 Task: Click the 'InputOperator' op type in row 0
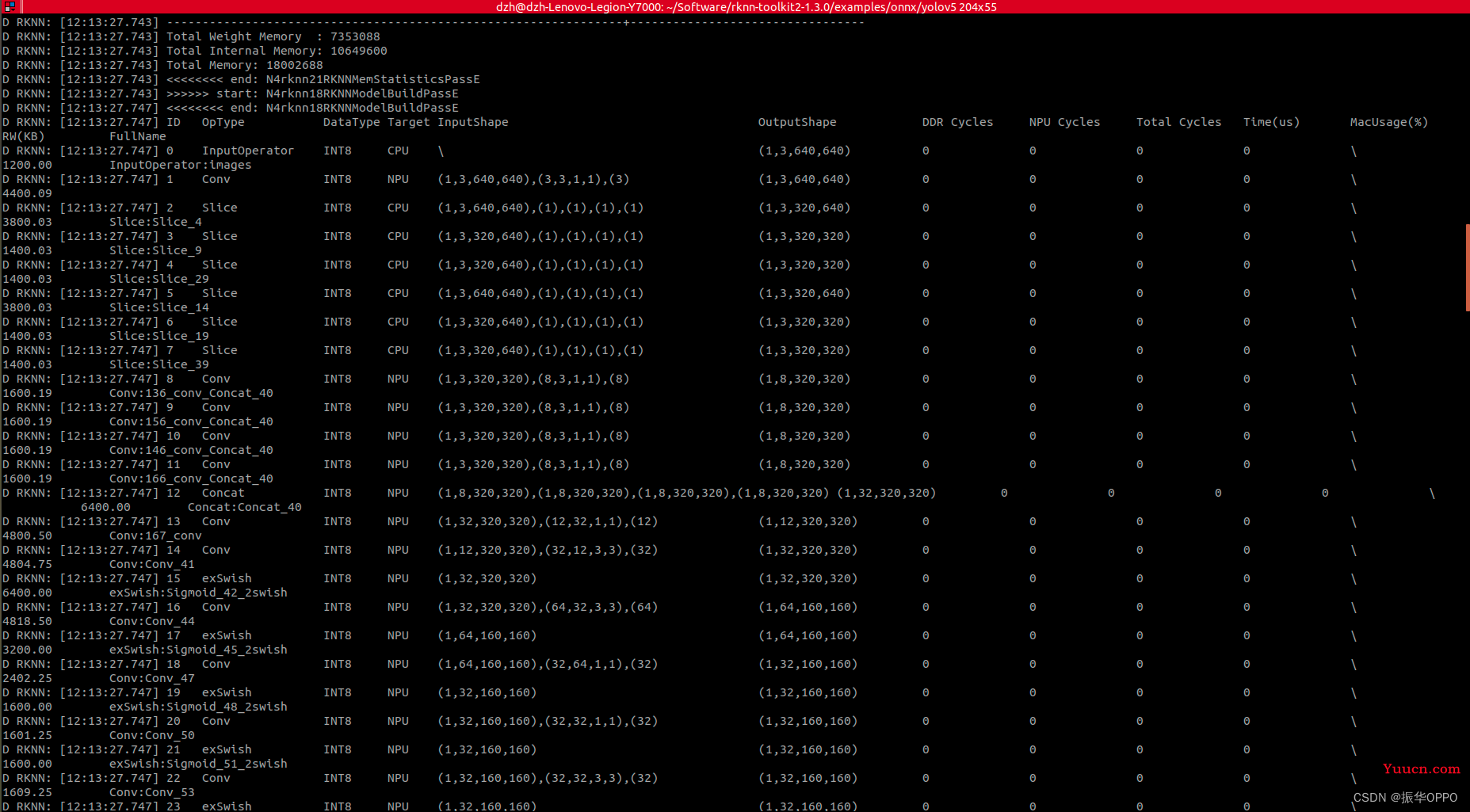(x=248, y=151)
